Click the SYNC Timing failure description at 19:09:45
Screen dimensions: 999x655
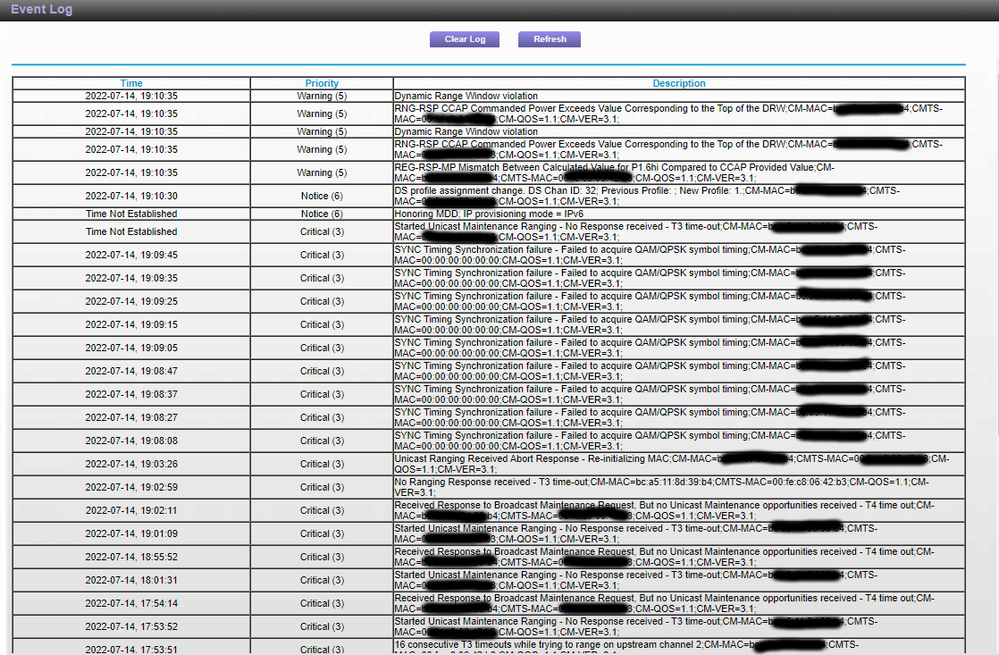pos(650,255)
